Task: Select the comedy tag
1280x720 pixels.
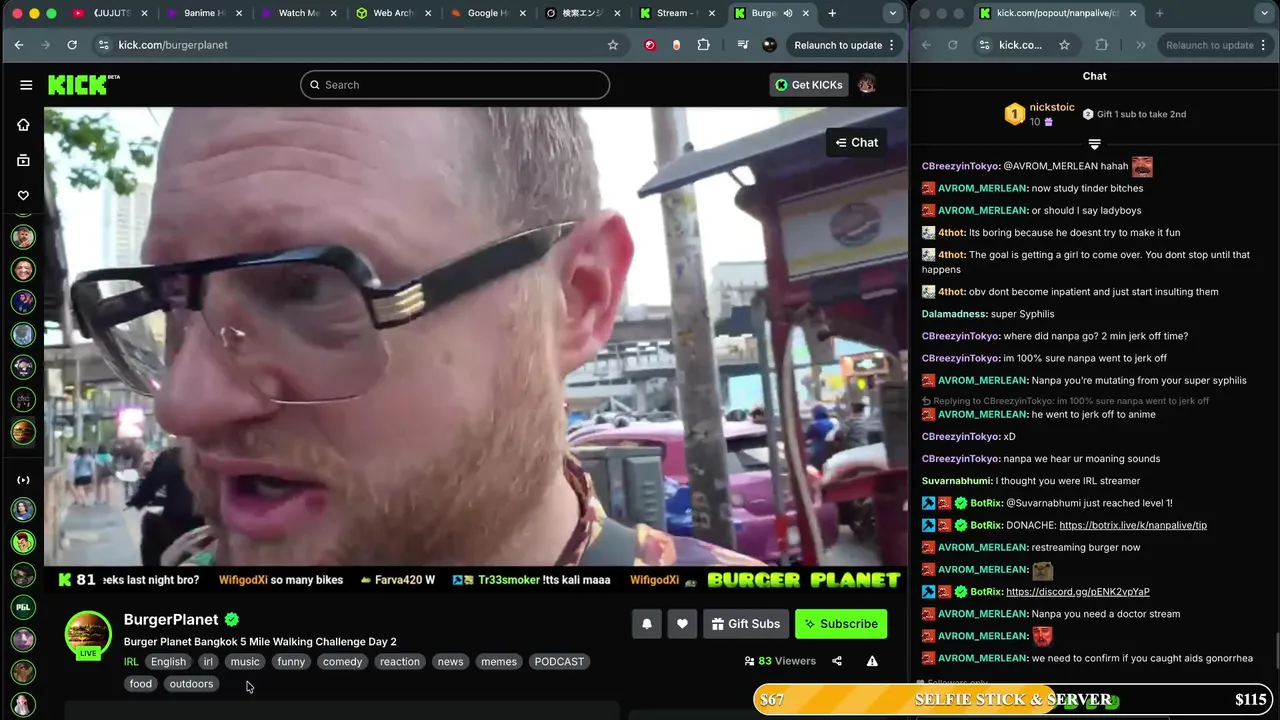Action: 343,662
